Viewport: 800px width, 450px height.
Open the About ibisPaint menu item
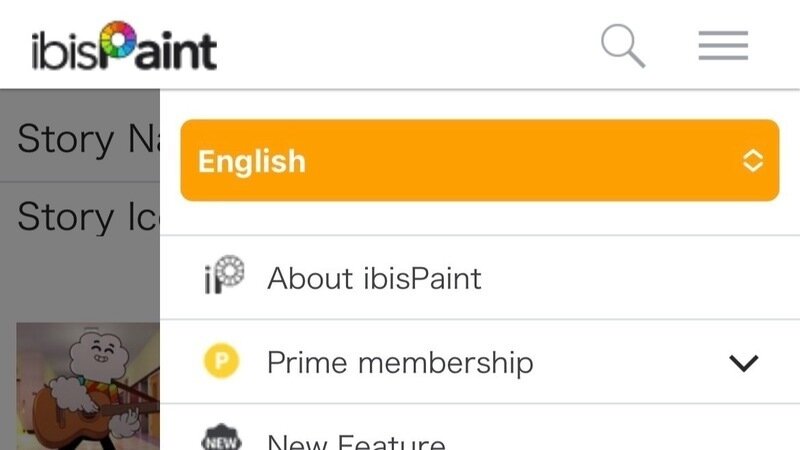pos(374,278)
